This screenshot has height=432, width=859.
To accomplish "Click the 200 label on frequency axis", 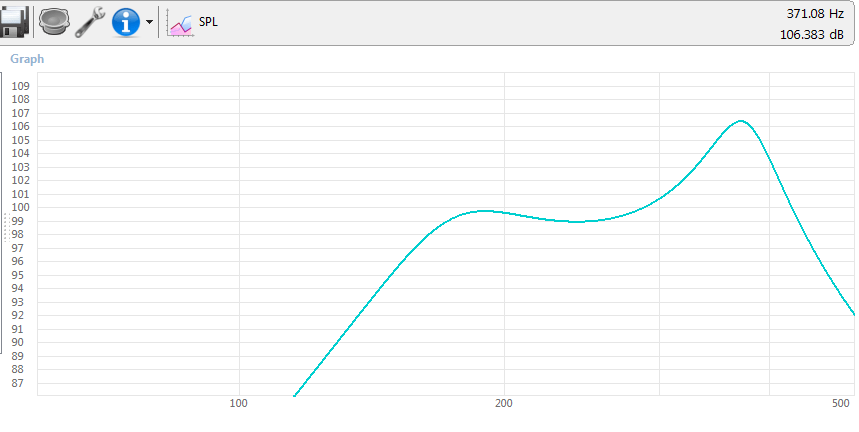I will 503,404.
